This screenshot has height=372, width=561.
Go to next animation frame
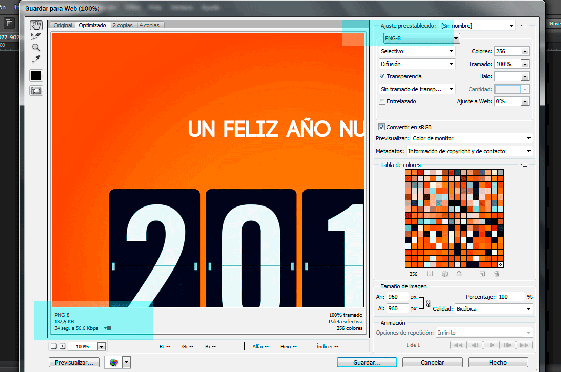click(x=507, y=345)
